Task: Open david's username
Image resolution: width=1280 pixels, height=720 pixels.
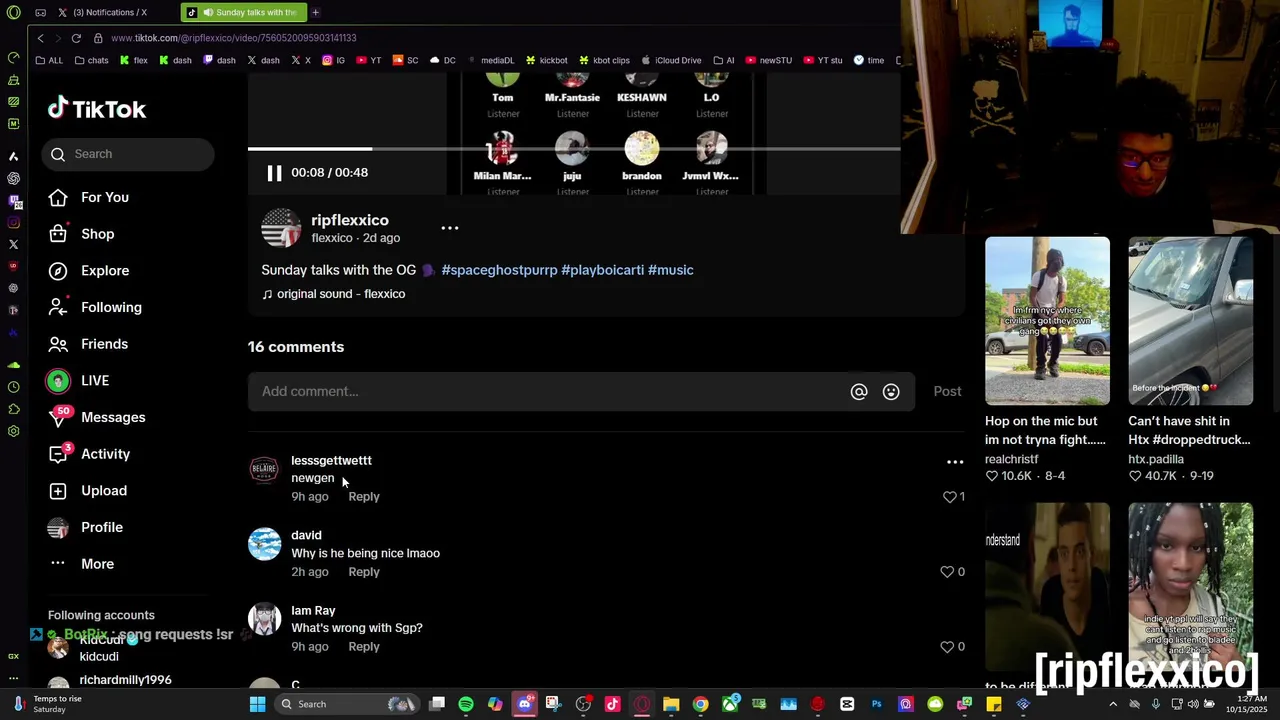Action: [306, 535]
